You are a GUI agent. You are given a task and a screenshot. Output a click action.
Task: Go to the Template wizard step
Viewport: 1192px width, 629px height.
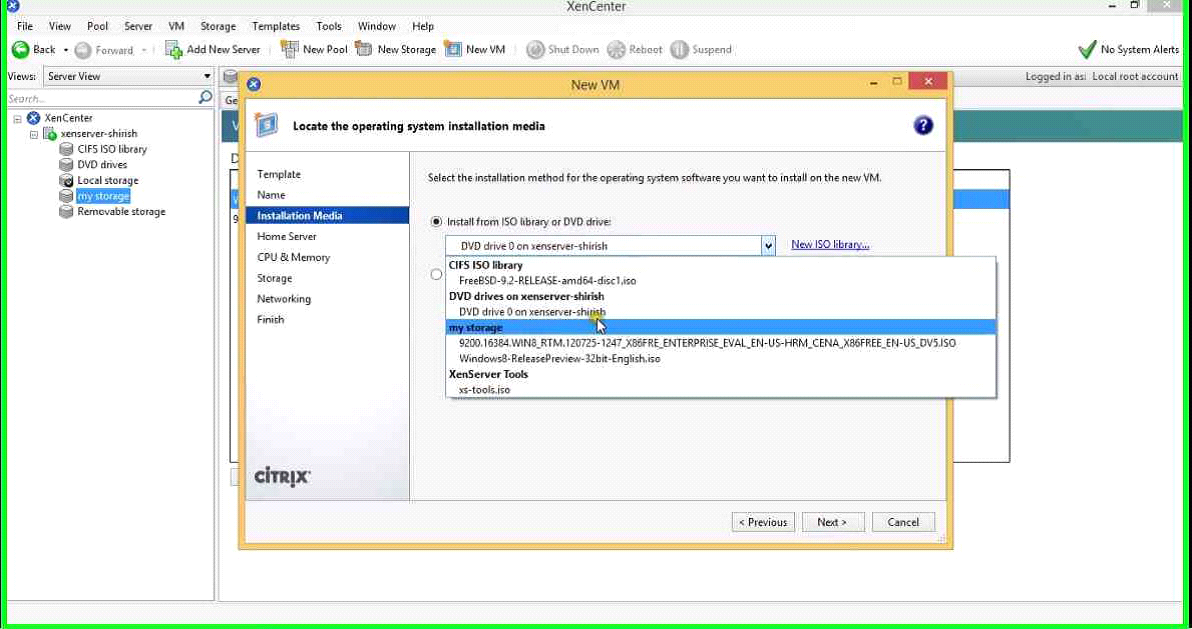[x=279, y=174]
